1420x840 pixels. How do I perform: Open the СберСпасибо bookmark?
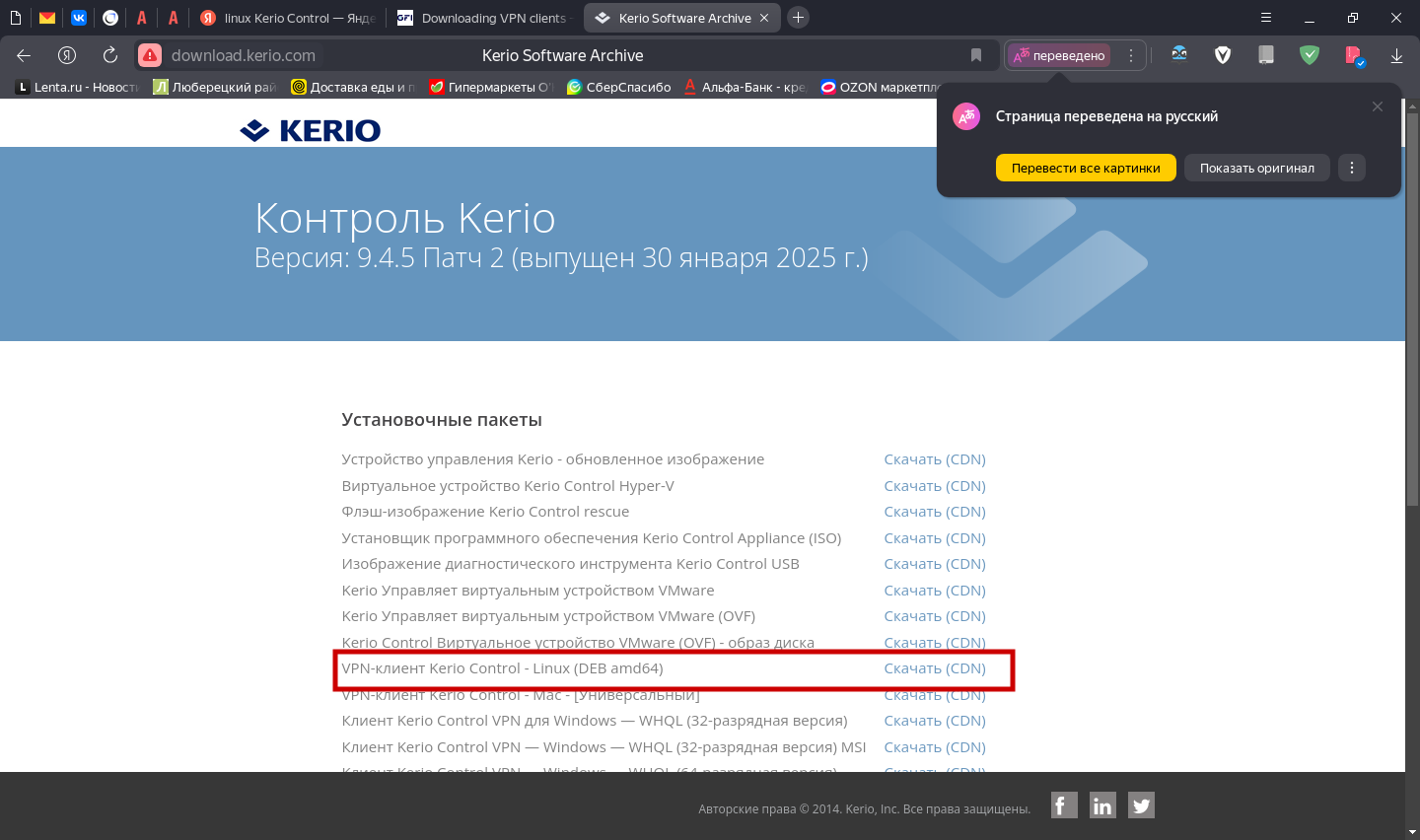pos(618,87)
